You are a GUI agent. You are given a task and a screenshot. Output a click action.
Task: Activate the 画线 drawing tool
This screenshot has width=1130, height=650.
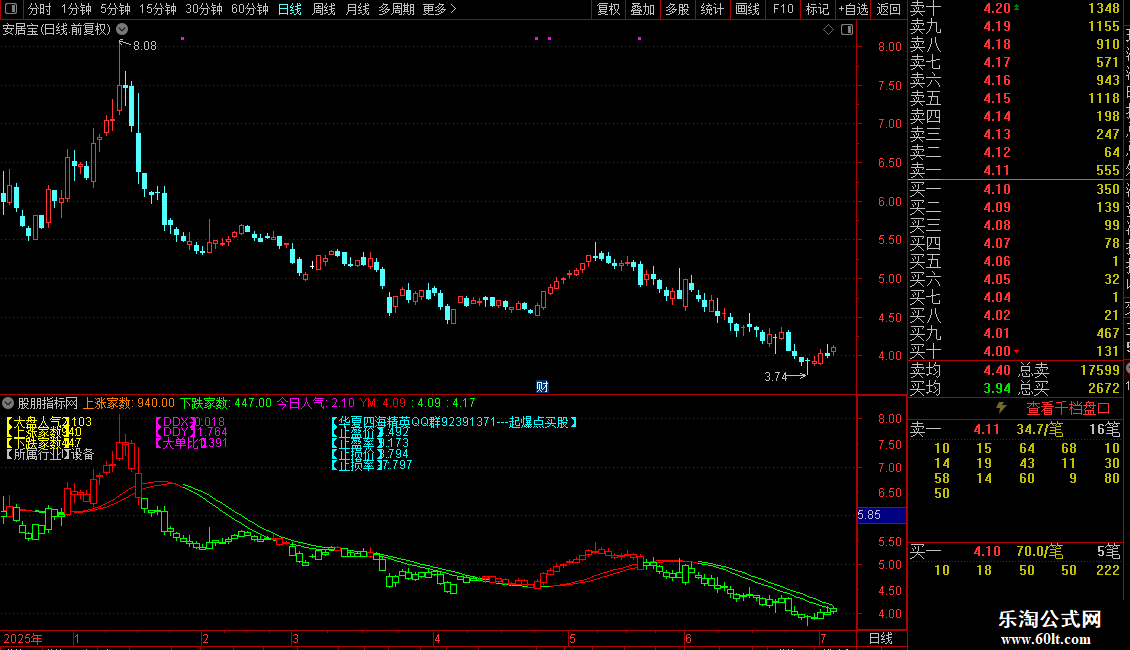tap(747, 9)
